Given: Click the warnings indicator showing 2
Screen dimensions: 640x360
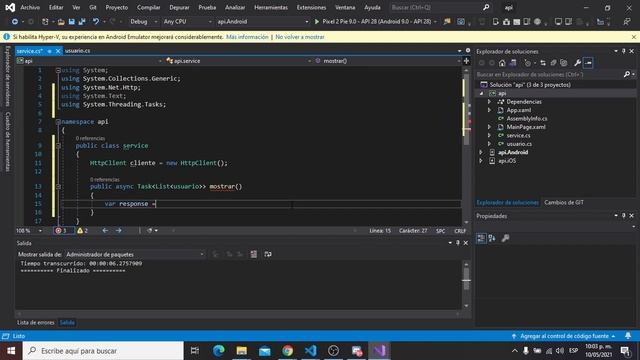Looking at the screenshot, I should tap(82, 231).
